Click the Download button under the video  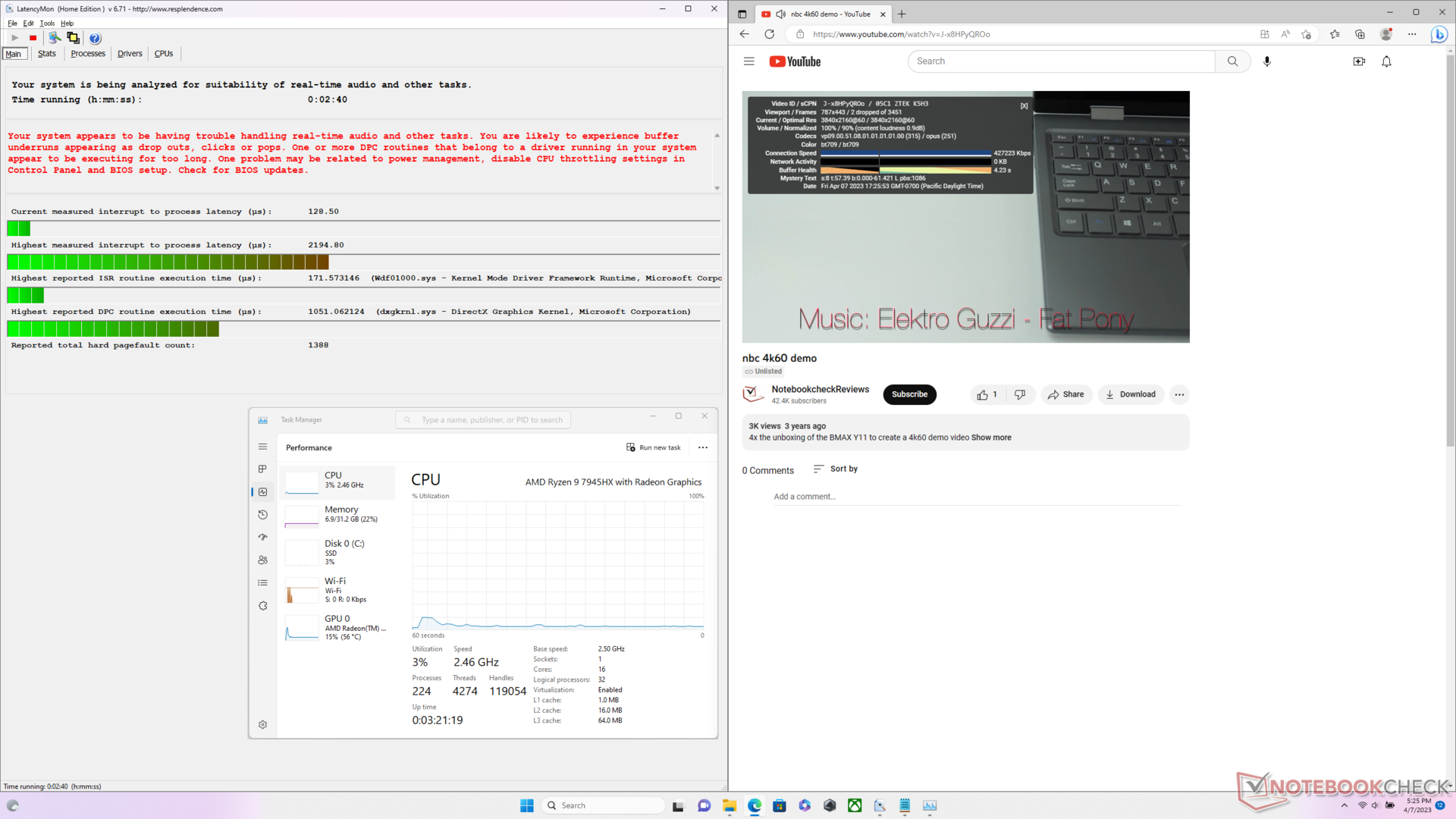1130,394
